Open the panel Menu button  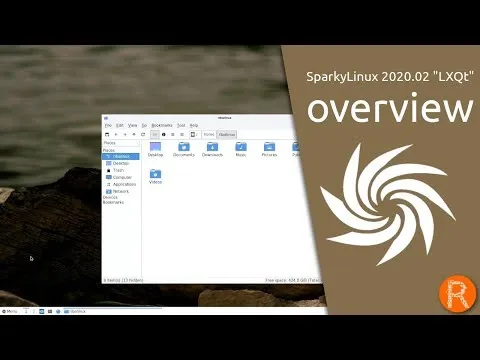pyautogui.click(x=10, y=311)
